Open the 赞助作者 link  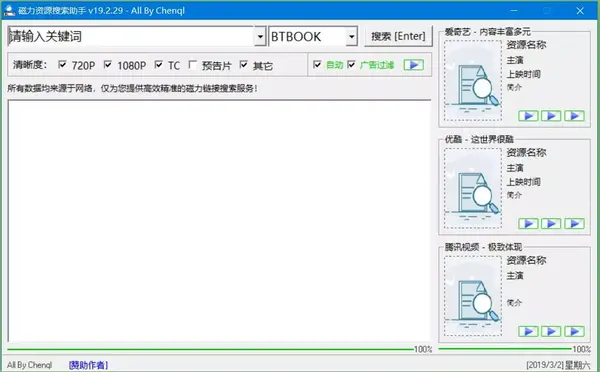(88, 365)
